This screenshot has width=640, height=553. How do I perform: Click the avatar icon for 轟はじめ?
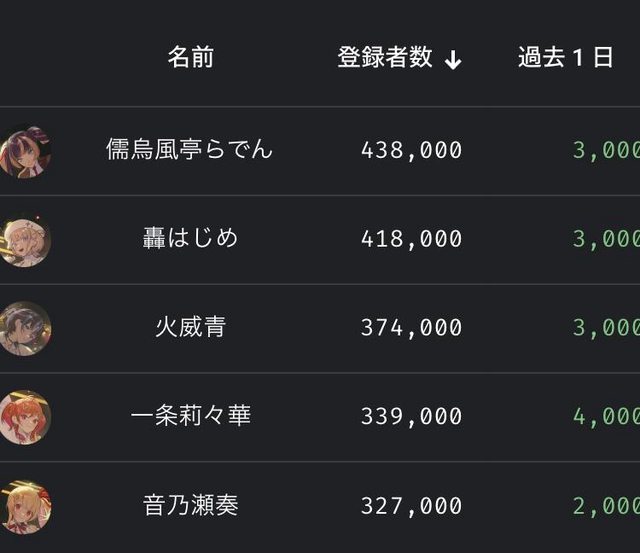coord(24,240)
